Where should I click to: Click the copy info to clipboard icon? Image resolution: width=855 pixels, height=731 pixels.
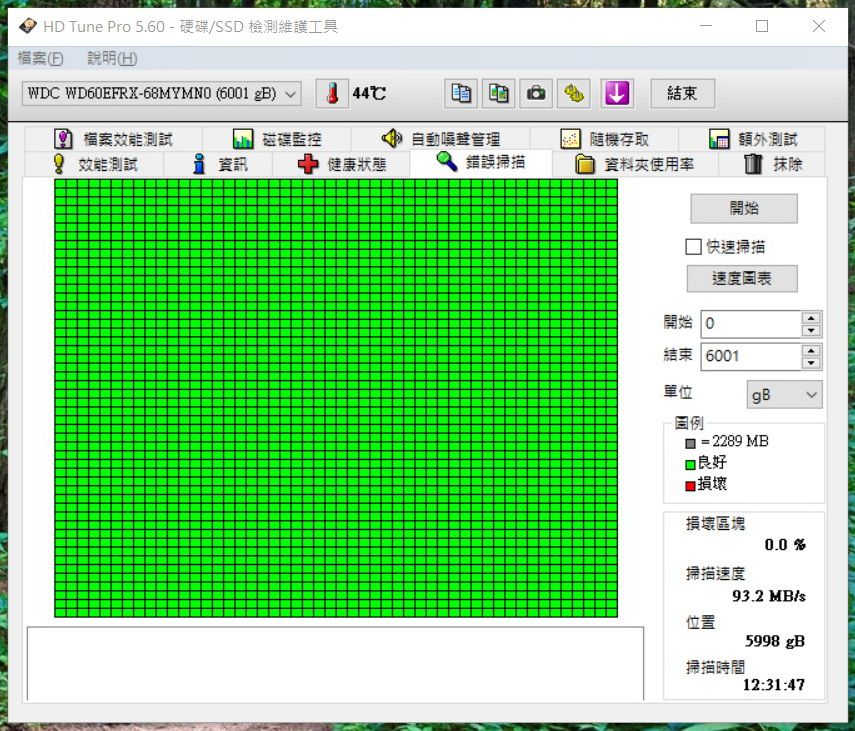pos(461,94)
